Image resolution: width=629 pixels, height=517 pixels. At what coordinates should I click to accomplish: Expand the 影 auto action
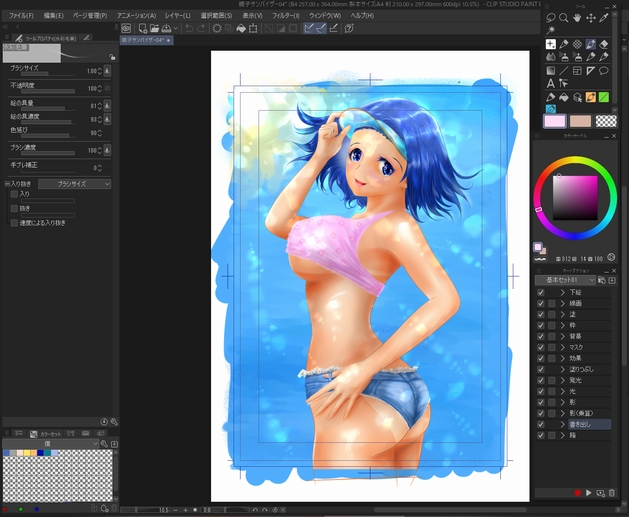click(x=563, y=402)
